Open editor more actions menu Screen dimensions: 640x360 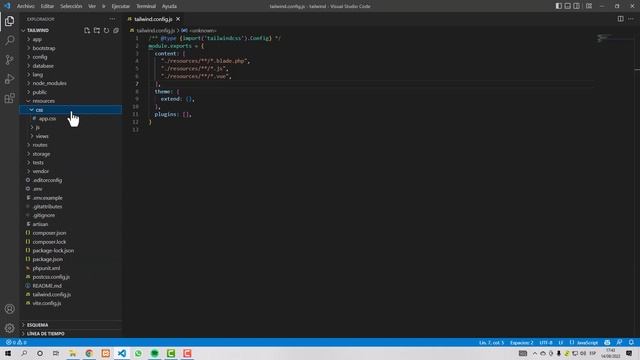point(631,19)
